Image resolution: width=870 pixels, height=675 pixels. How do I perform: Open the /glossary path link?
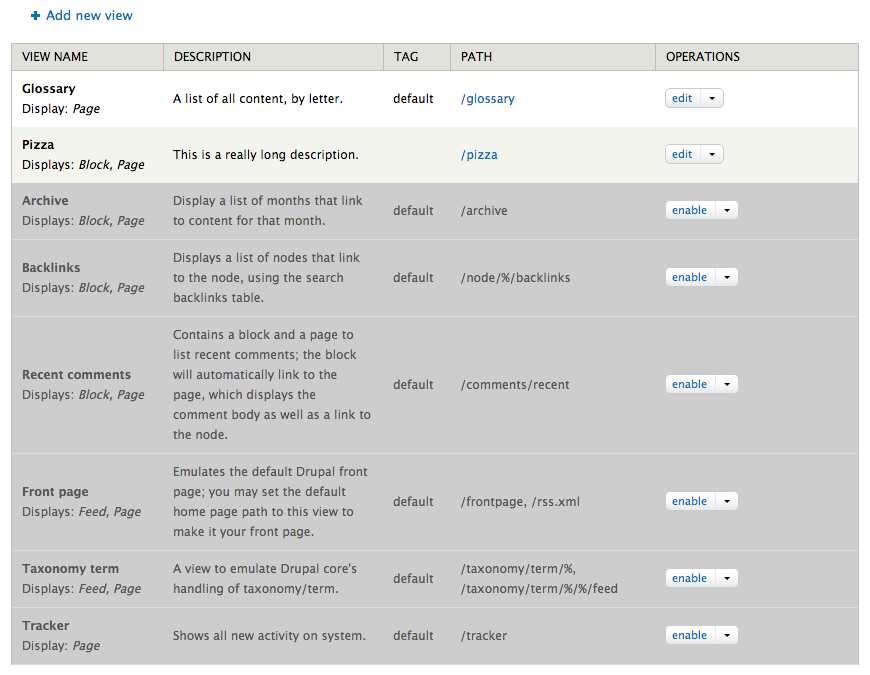[x=488, y=99]
